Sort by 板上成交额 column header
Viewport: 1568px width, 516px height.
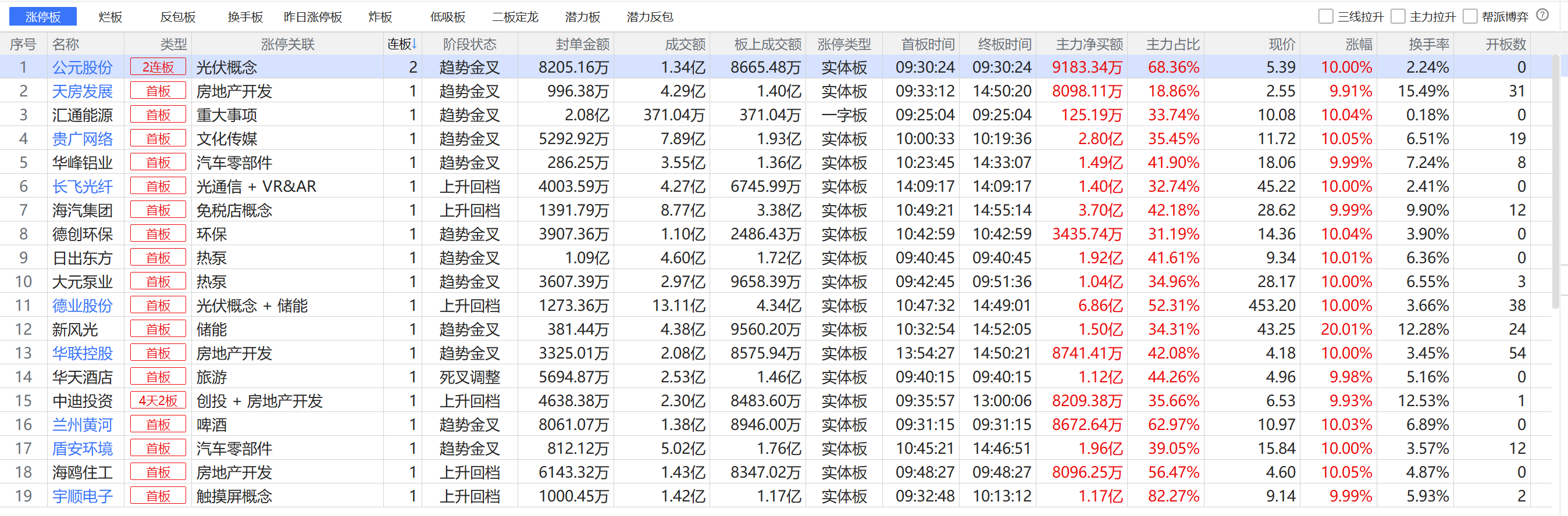(768, 44)
